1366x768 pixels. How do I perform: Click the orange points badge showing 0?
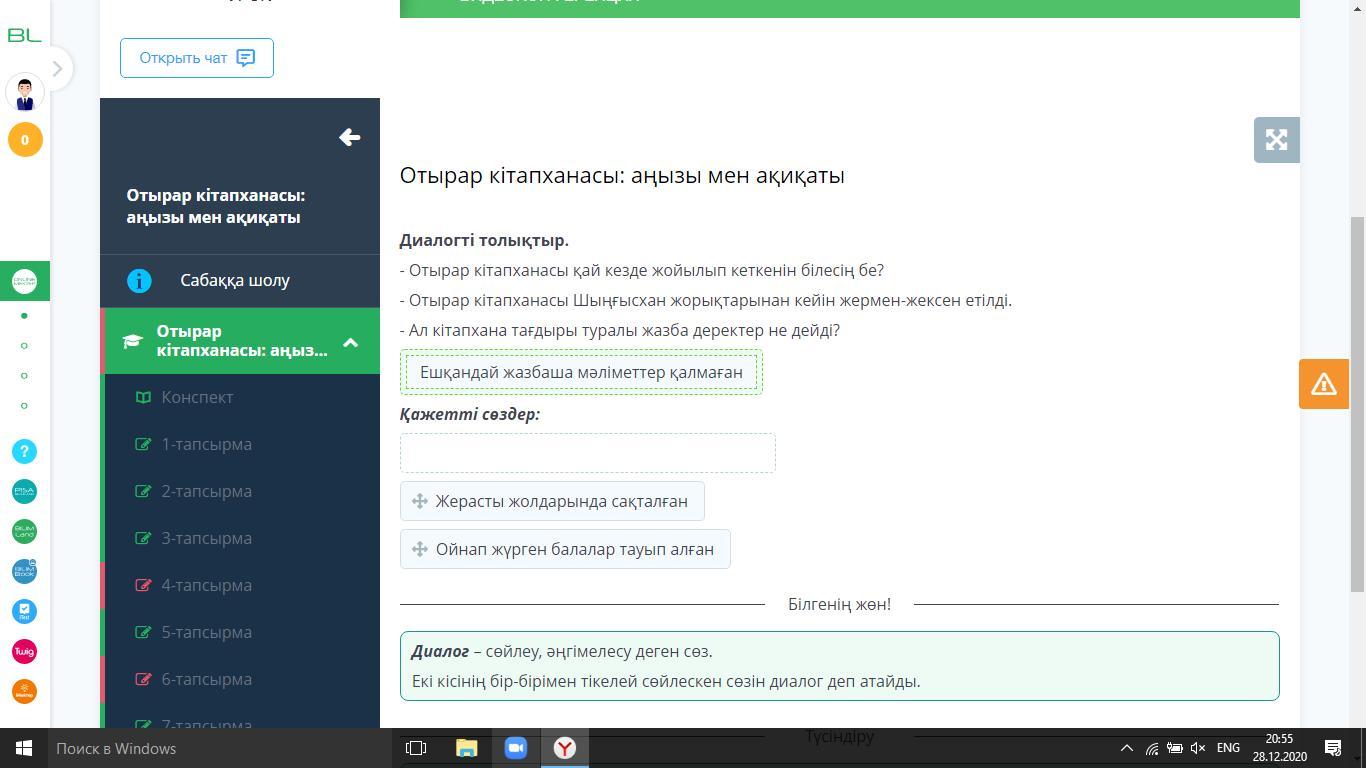25,140
